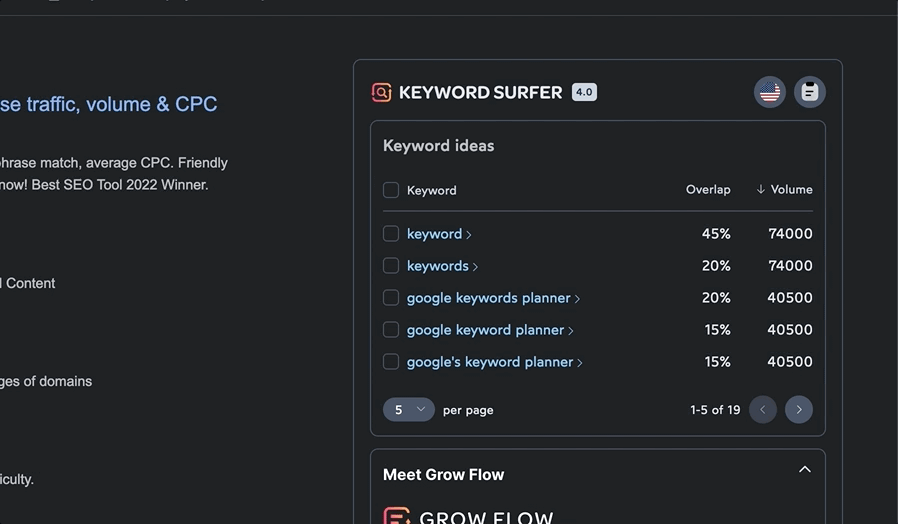Click the 4.0 version badge
The height and width of the screenshot is (524, 898).
pyautogui.click(x=584, y=92)
